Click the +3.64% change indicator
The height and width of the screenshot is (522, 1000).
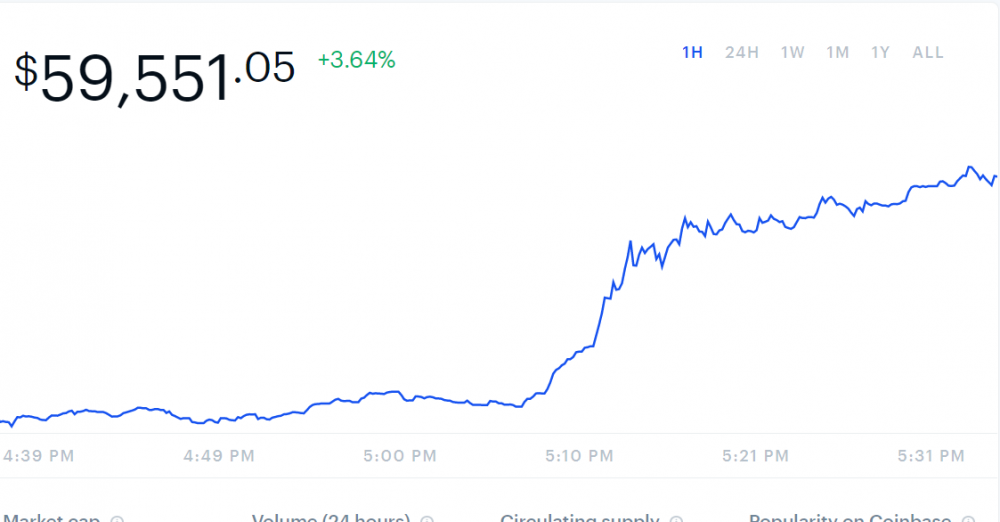click(357, 60)
